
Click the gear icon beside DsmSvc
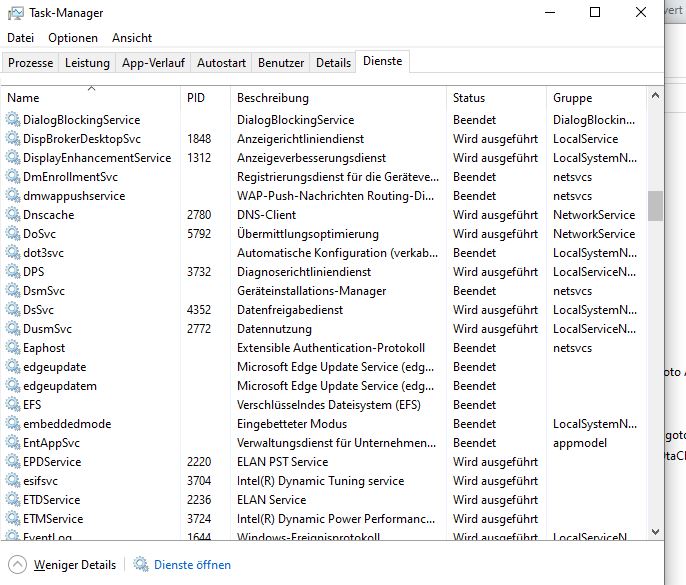pyautogui.click(x=13, y=291)
